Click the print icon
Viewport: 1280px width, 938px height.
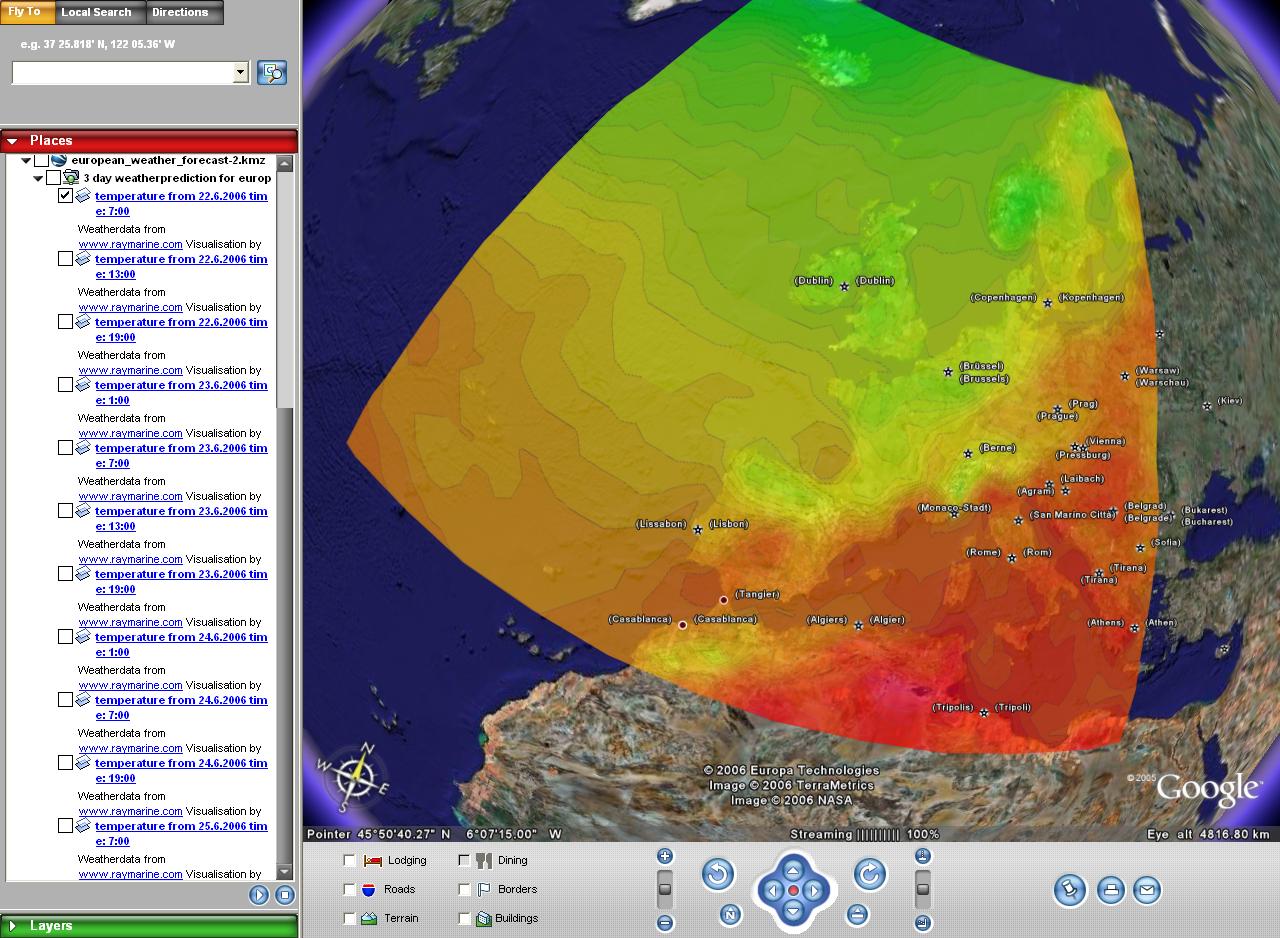tap(1110, 889)
